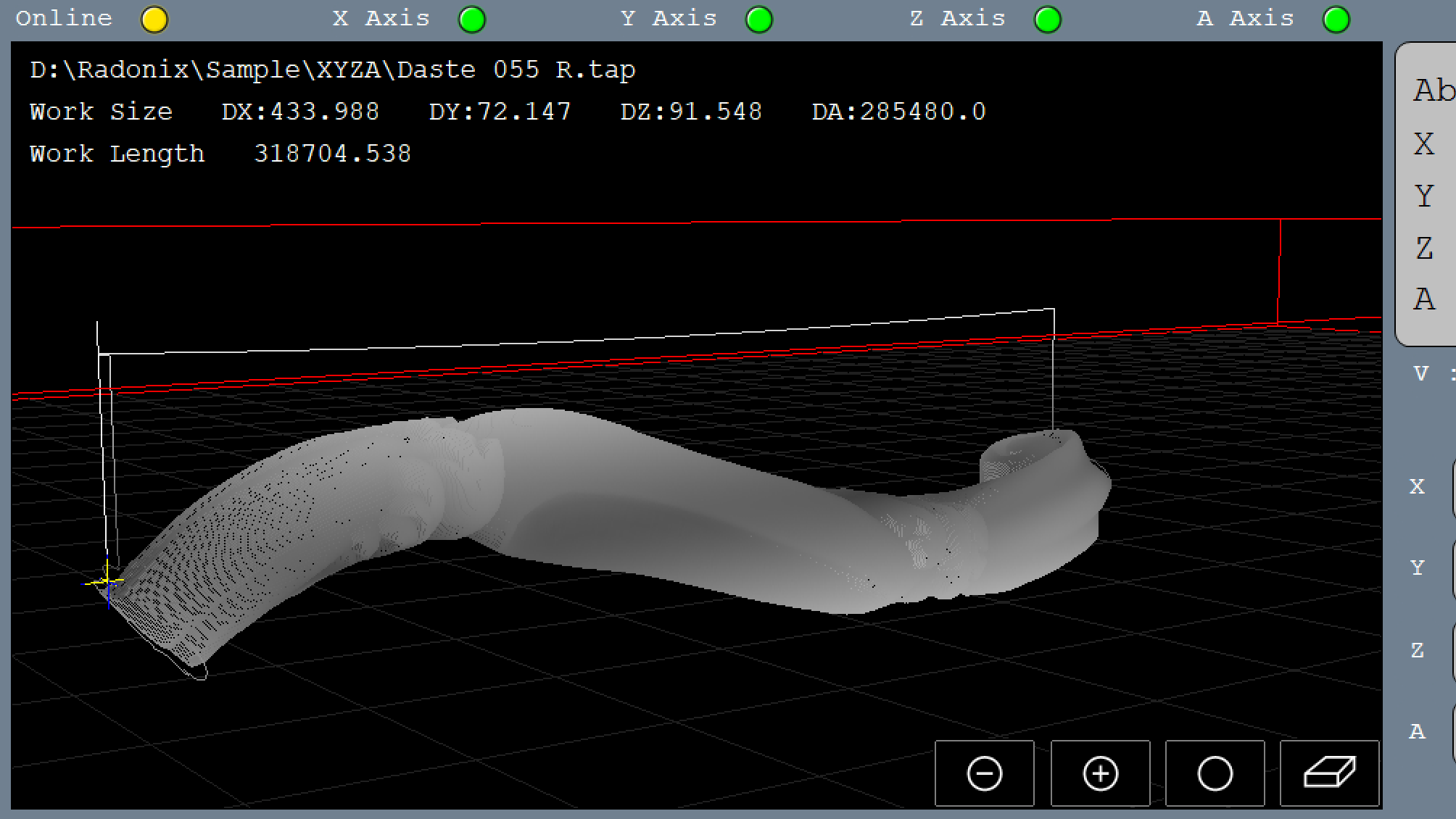Select the A row in gray coordinate panel

click(1424, 299)
